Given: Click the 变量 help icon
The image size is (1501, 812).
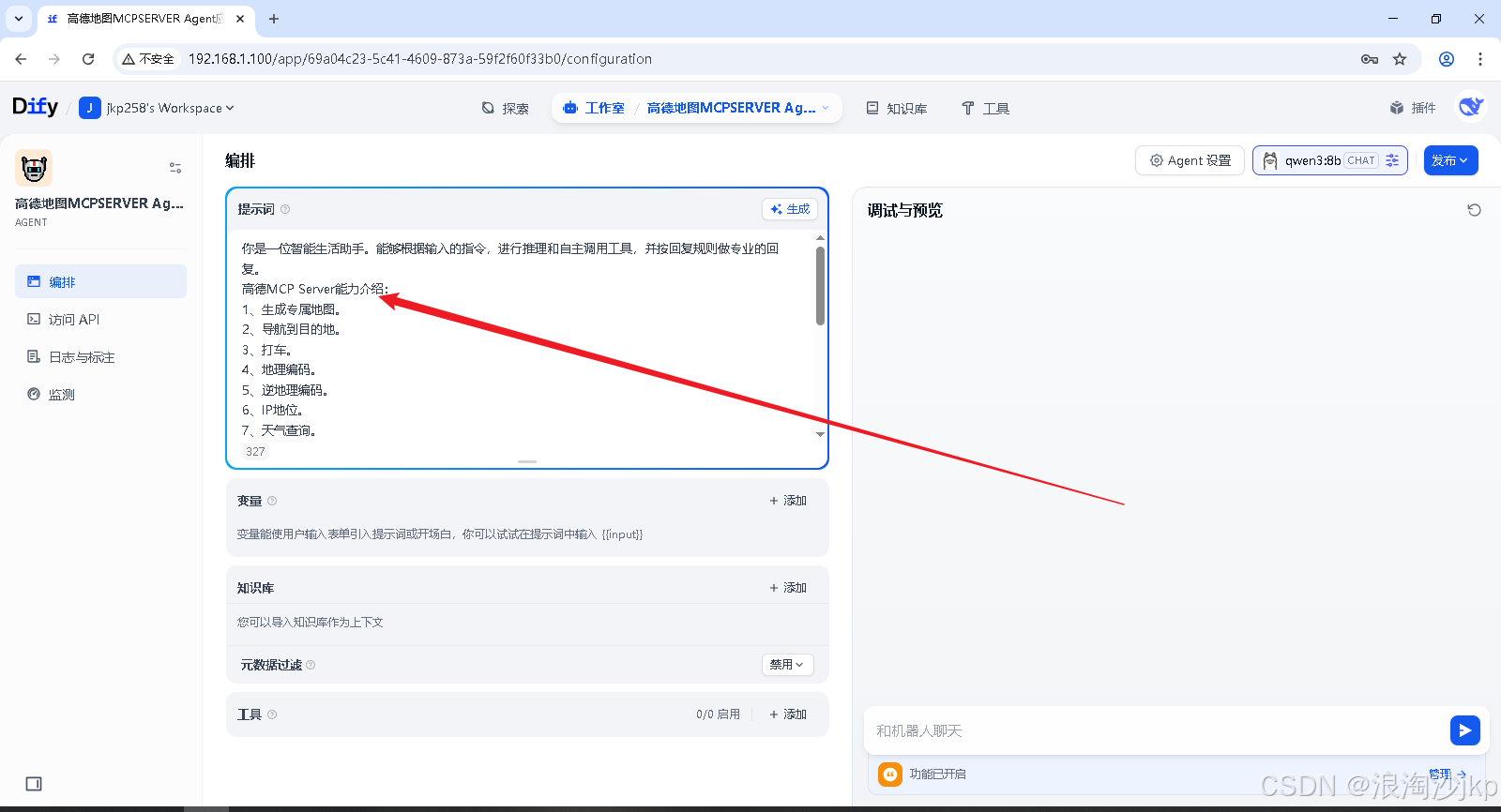Looking at the screenshot, I should pos(272,501).
